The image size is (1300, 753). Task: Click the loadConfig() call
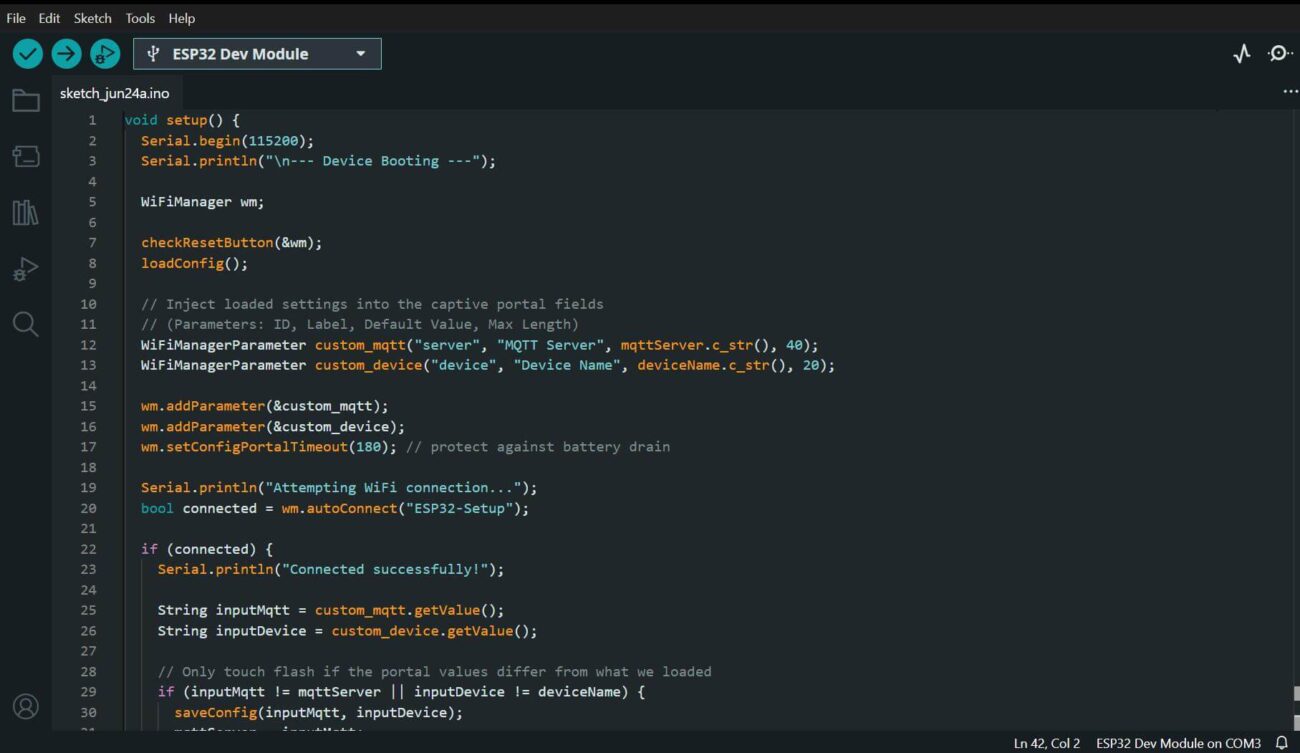click(x=194, y=263)
